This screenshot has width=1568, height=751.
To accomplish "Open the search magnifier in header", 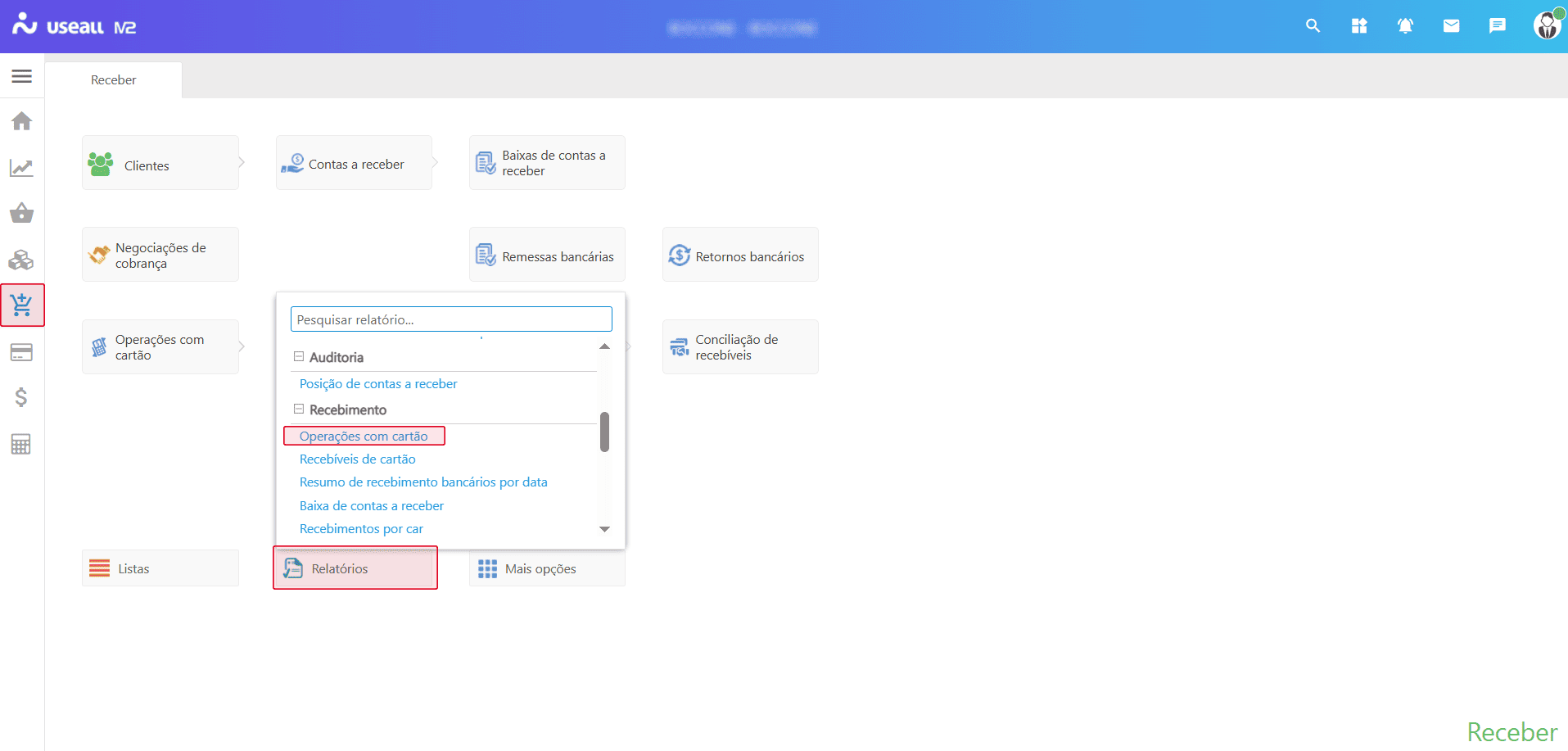I will click(1313, 26).
